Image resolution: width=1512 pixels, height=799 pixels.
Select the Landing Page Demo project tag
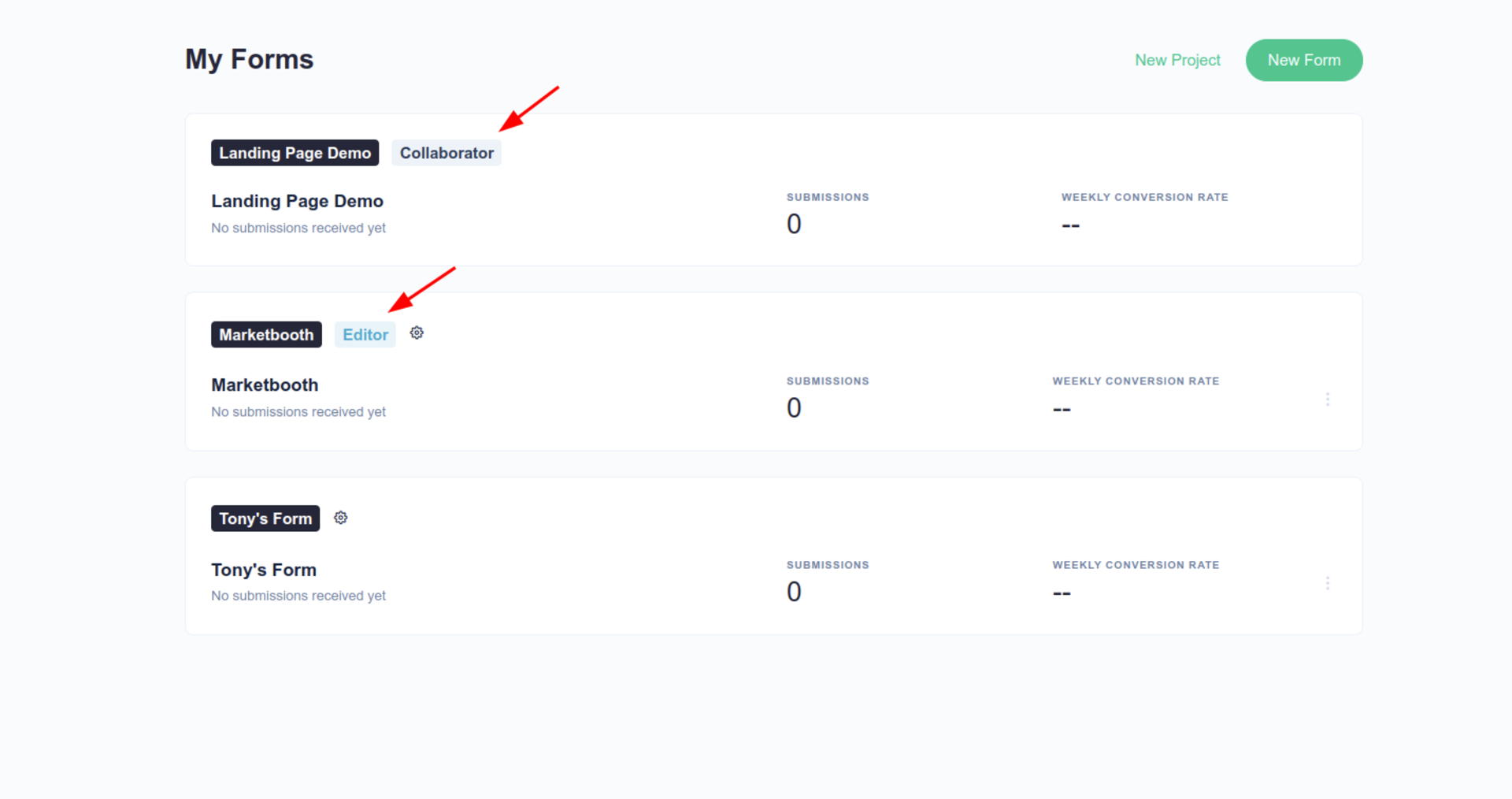295,153
